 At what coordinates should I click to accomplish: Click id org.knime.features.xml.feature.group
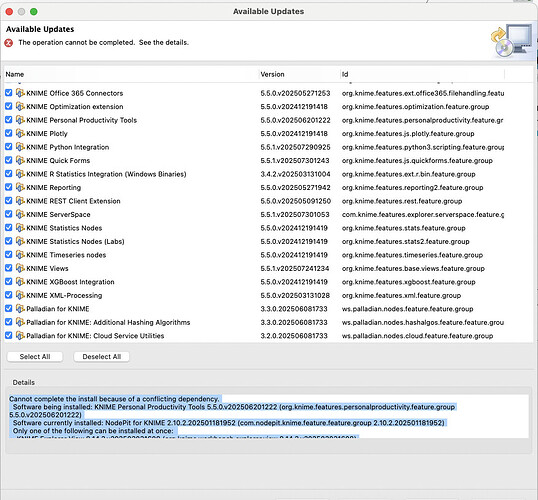tap(401, 295)
